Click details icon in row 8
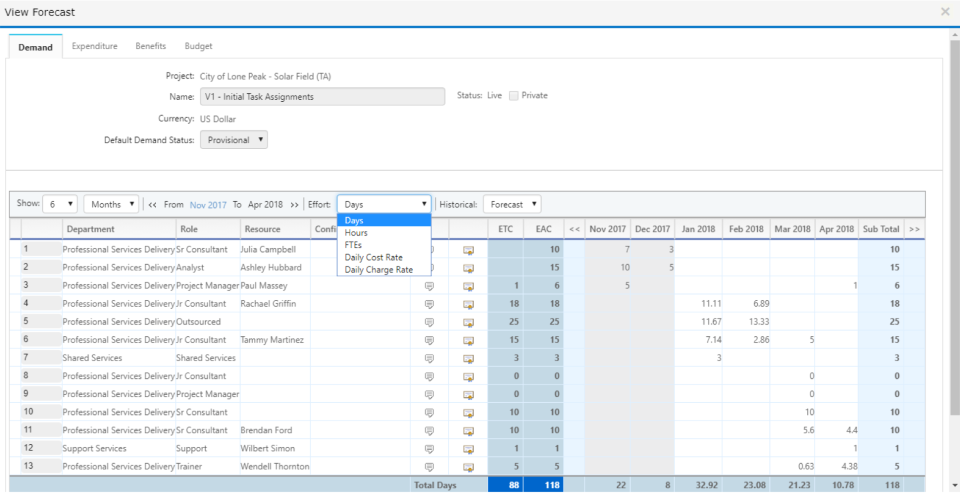The height and width of the screenshot is (498, 960). [x=468, y=376]
